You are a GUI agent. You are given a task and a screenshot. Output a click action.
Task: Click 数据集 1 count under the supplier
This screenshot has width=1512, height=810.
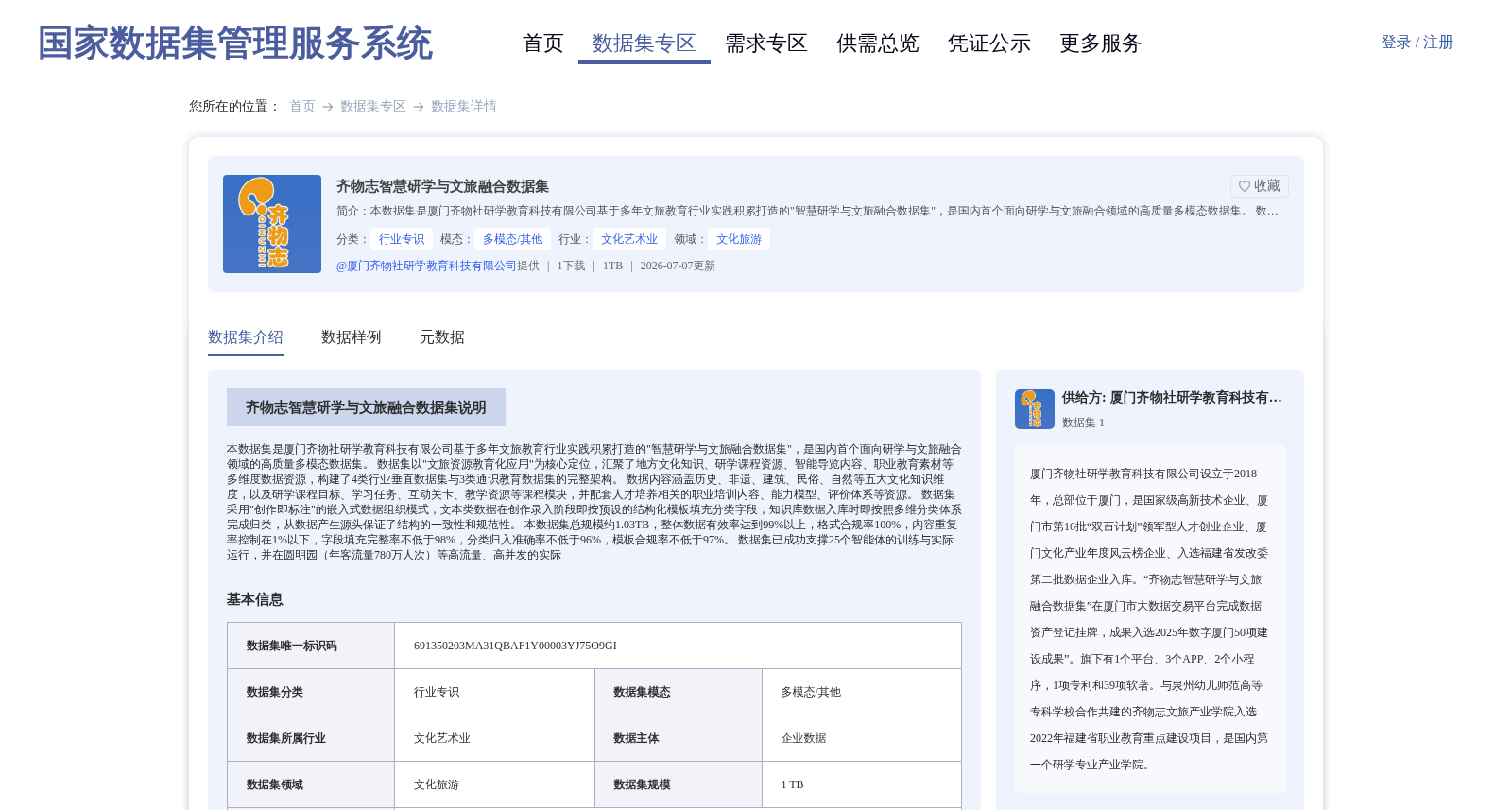pyautogui.click(x=1083, y=423)
